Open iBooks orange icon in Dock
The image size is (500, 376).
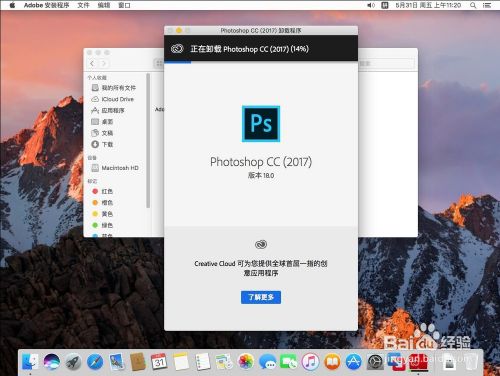click(332, 362)
